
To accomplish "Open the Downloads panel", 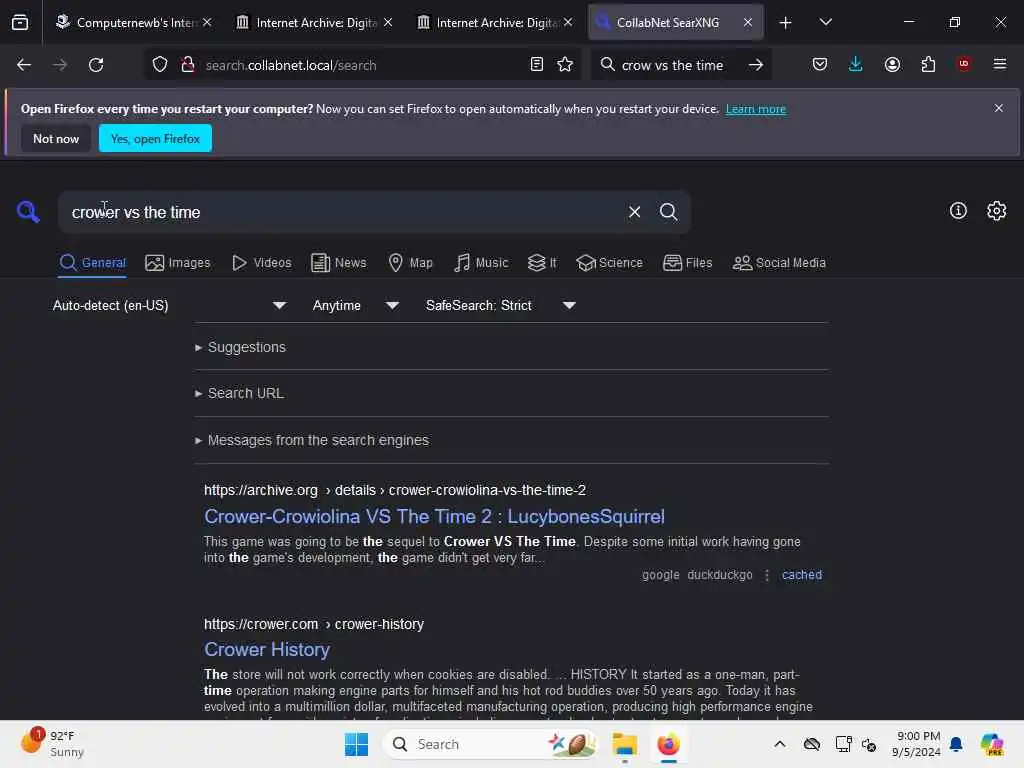I will 856,64.
